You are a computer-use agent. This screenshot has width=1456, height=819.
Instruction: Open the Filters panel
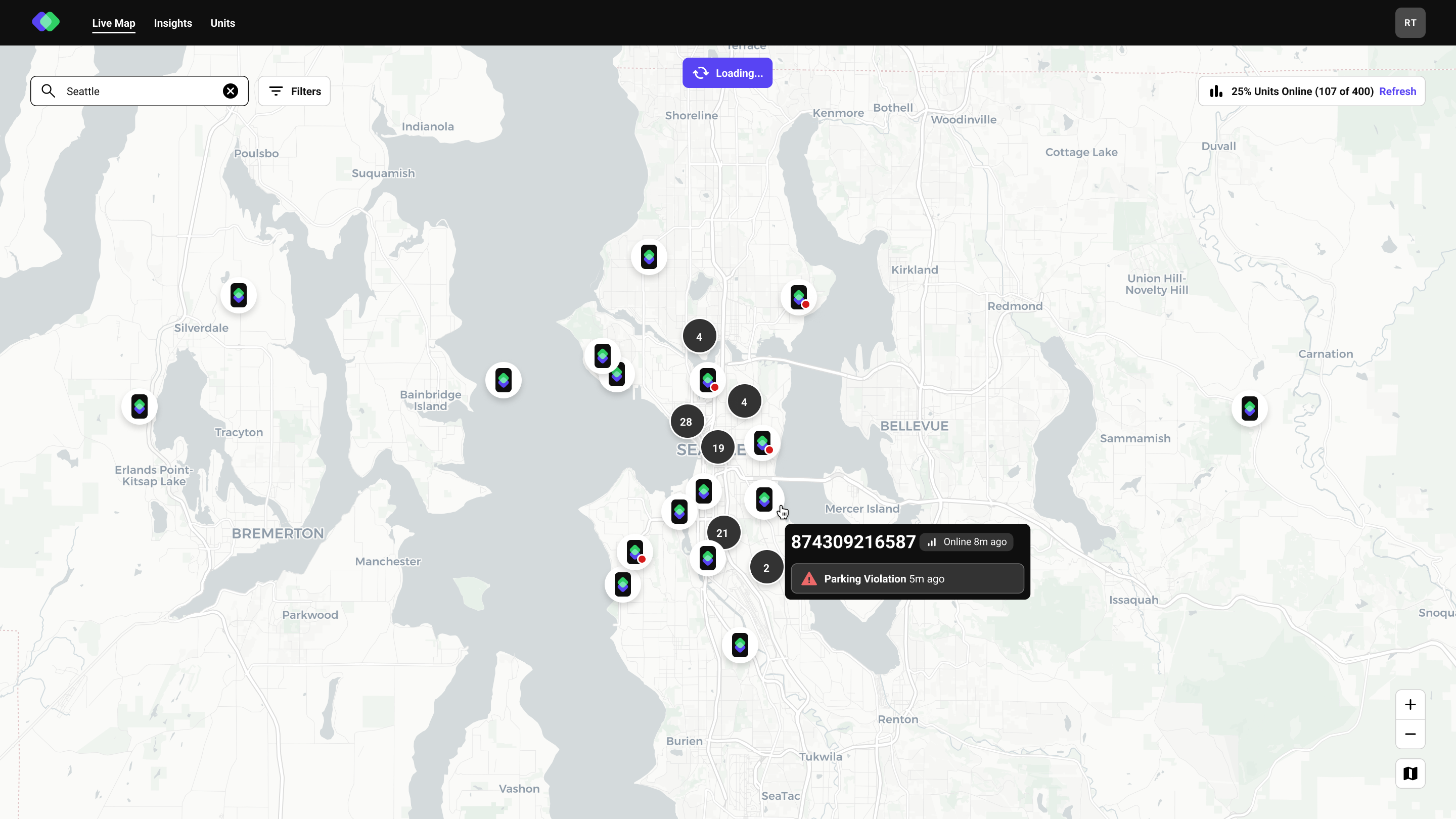(x=293, y=90)
